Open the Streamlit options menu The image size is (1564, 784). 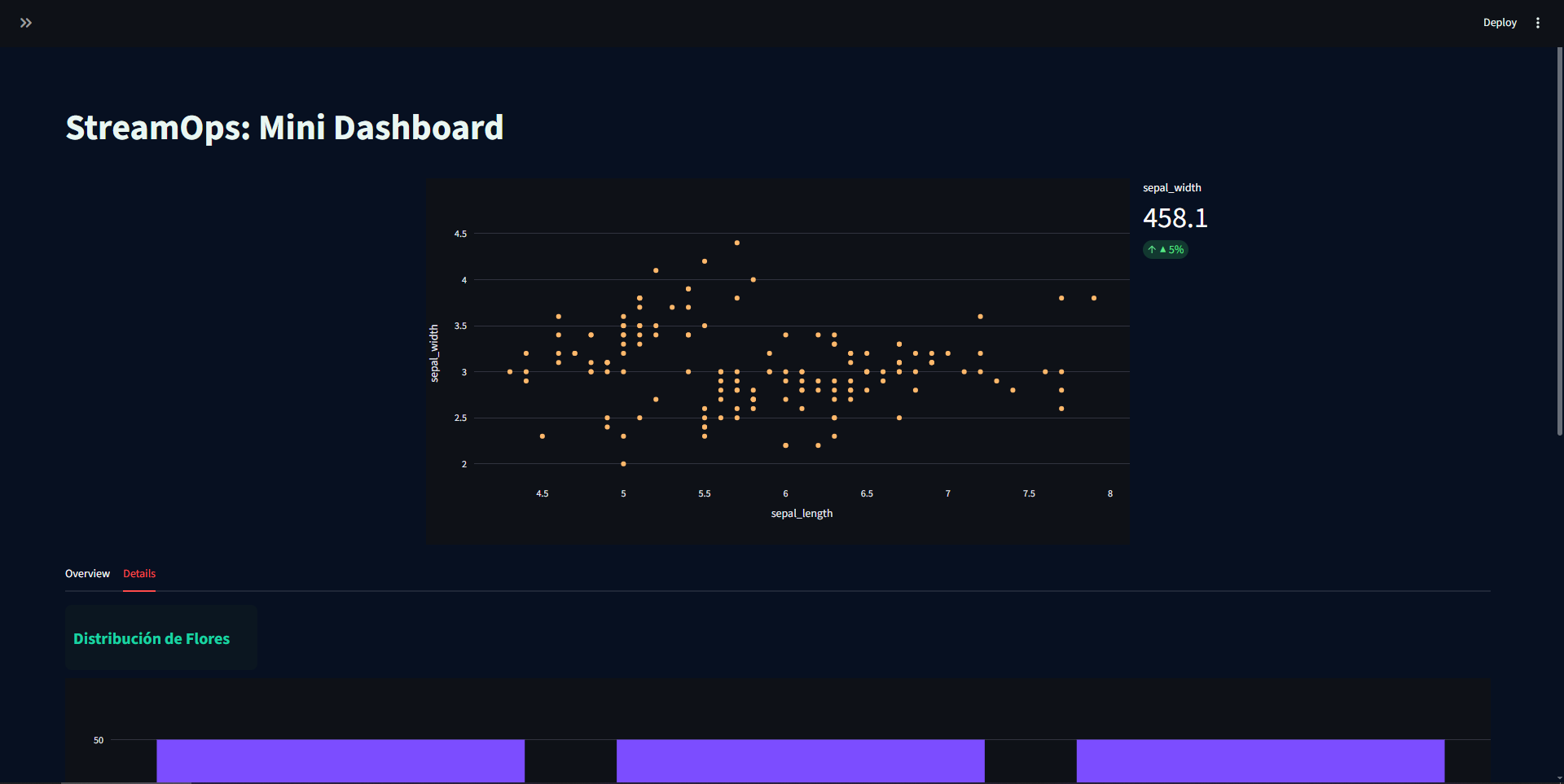pos(1538,22)
